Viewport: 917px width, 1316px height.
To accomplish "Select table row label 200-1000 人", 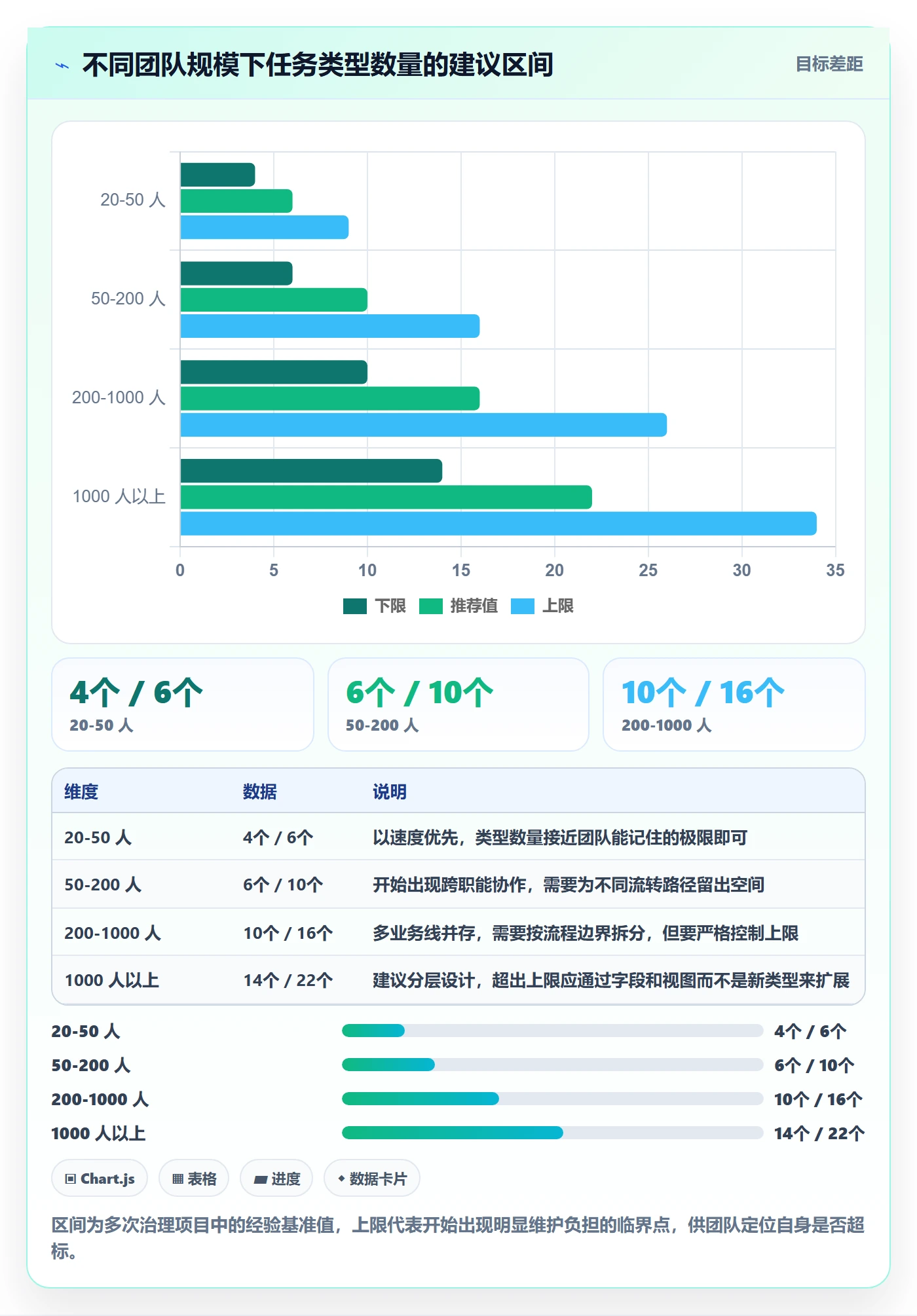I will pyautogui.click(x=113, y=933).
